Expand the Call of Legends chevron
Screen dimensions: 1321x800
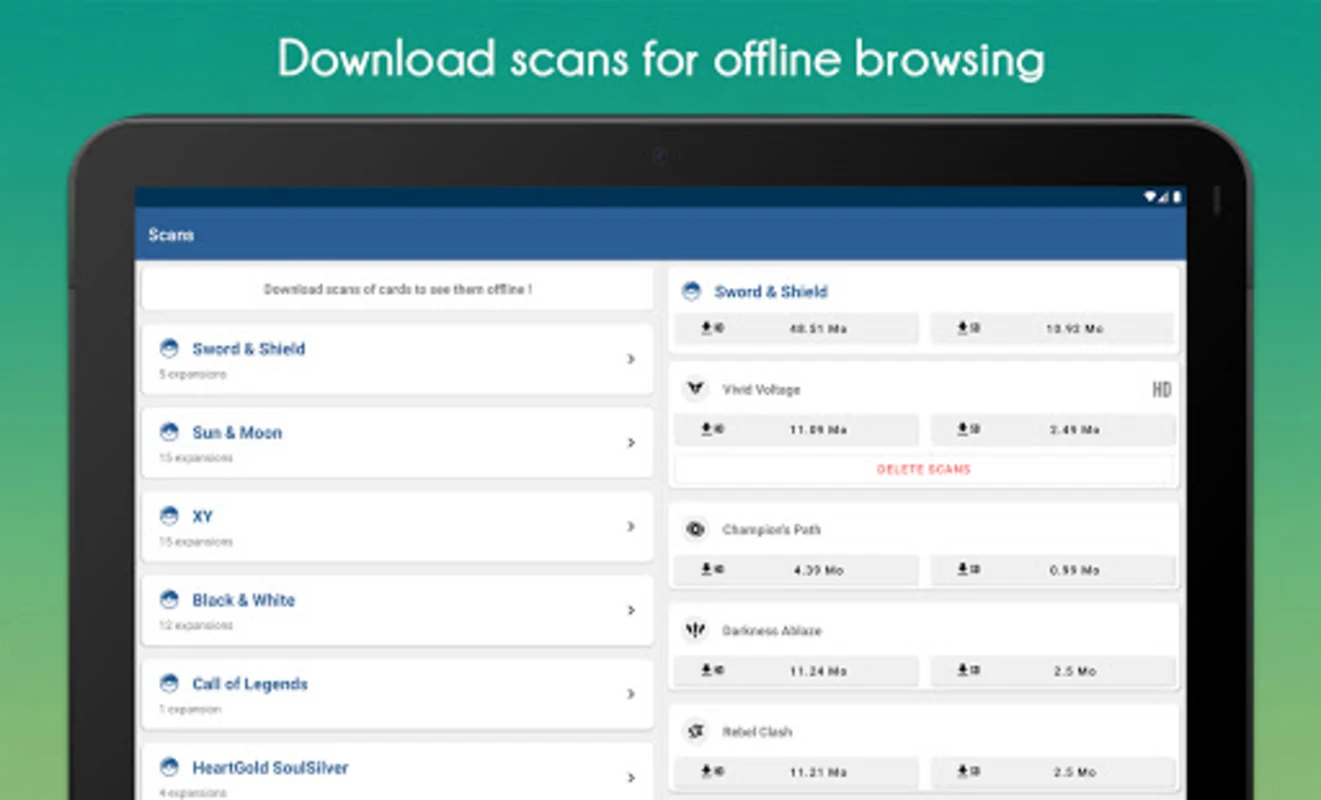tap(631, 694)
